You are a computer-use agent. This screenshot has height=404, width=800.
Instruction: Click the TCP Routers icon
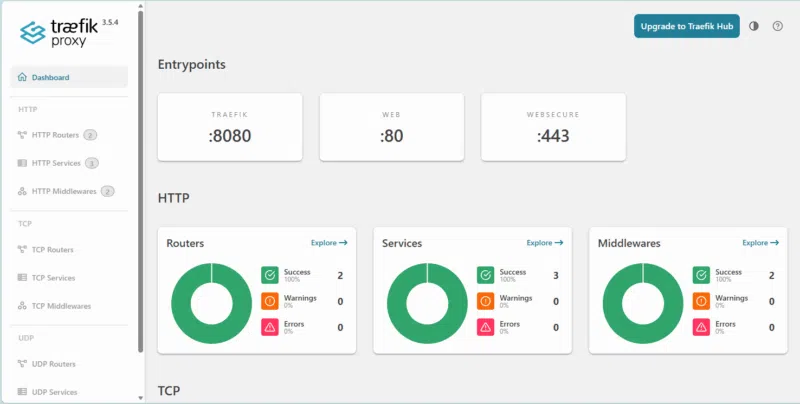(22, 249)
